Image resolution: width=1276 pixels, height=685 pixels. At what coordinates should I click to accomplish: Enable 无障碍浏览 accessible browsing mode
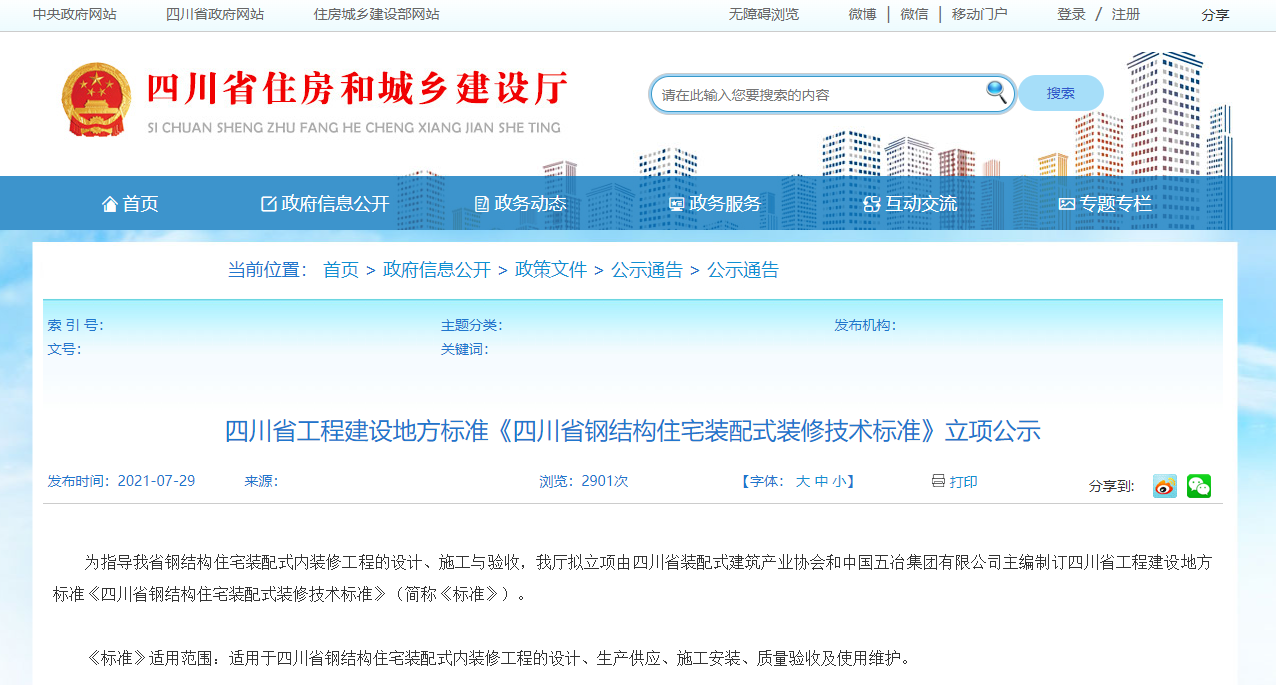tap(763, 14)
